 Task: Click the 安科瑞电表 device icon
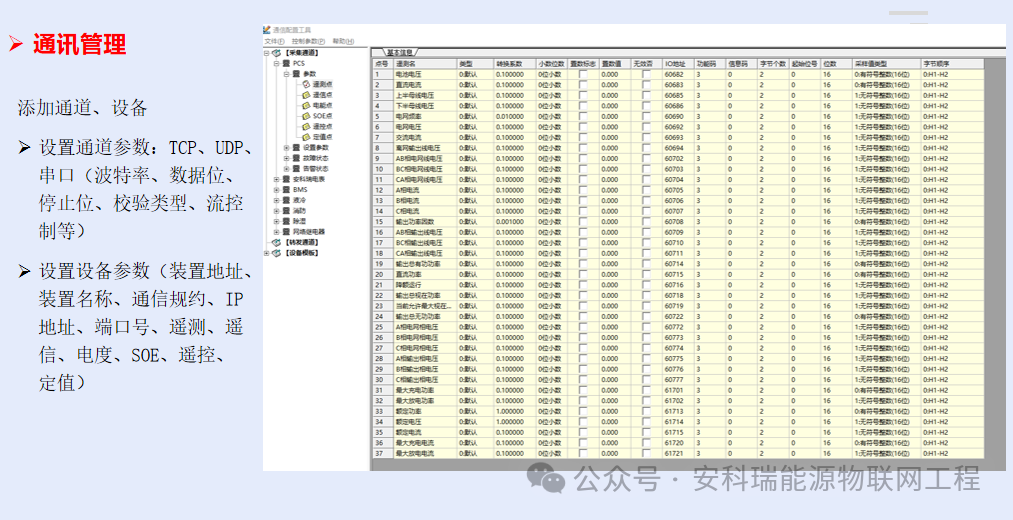286,179
